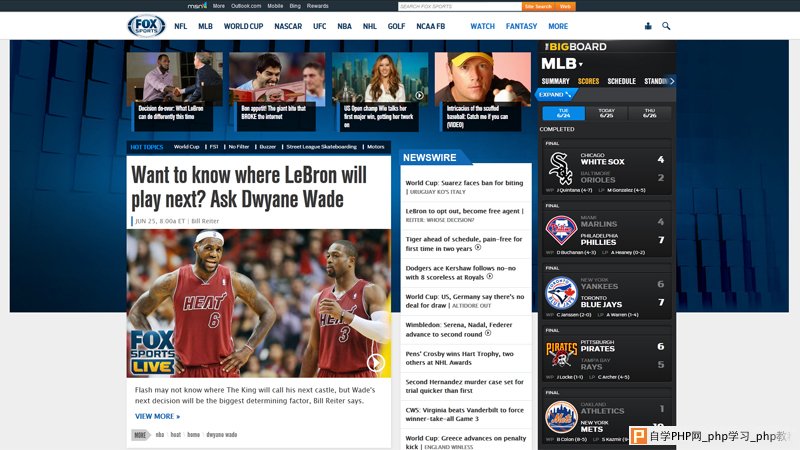Open WORLD CUP navigation item
800x450 pixels.
tap(243, 26)
